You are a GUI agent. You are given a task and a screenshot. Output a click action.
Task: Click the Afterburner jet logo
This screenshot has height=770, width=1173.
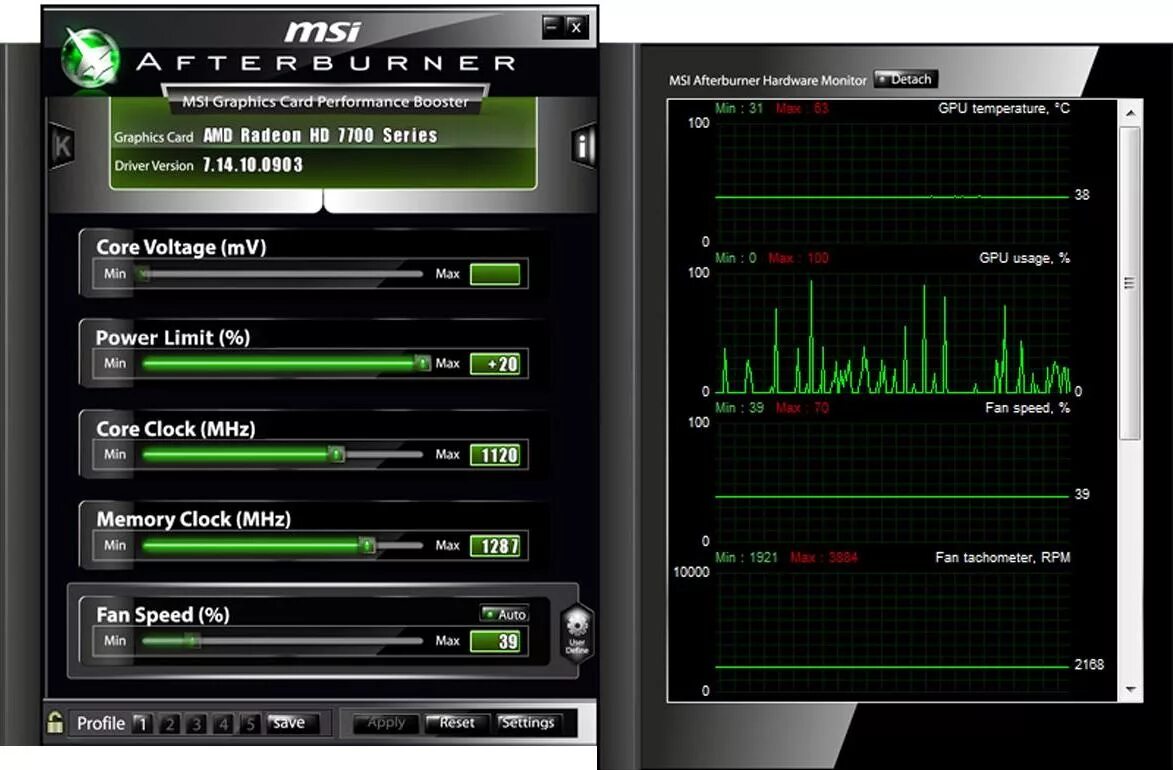[90, 58]
